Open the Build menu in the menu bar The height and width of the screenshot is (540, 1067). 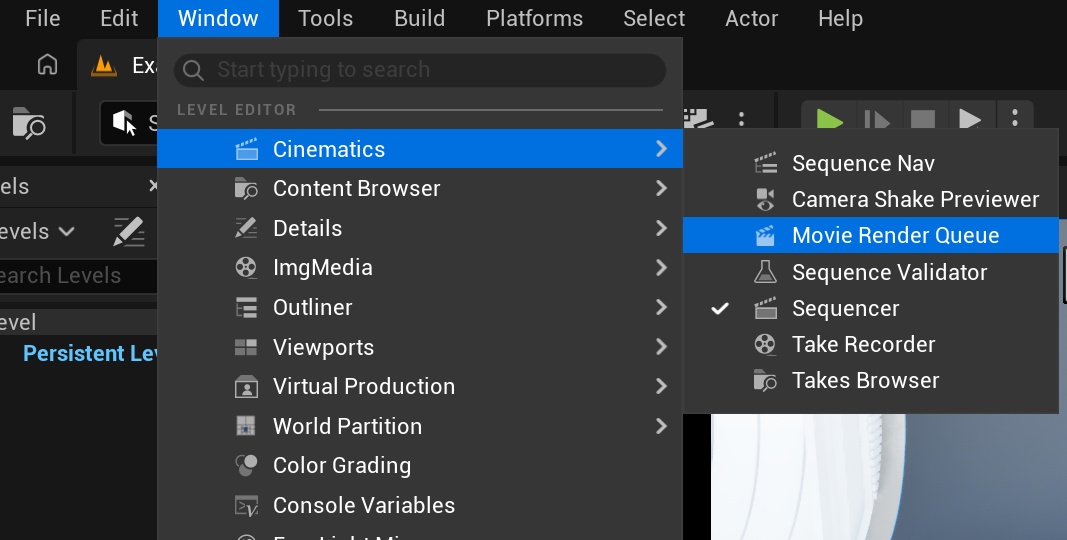419,18
